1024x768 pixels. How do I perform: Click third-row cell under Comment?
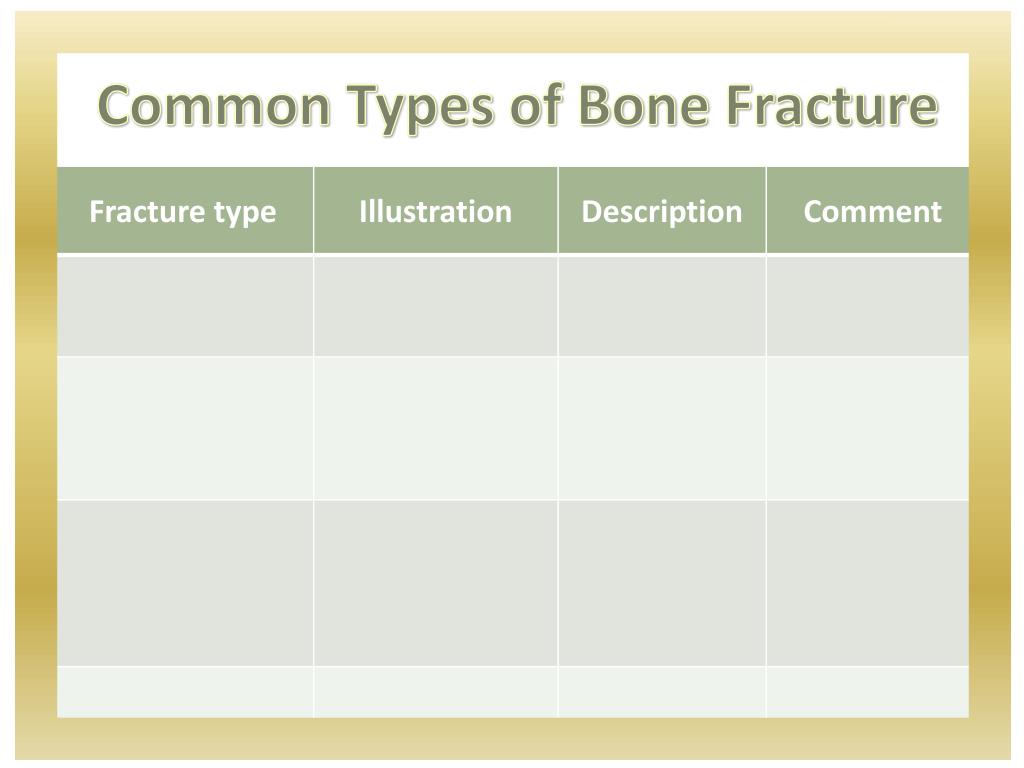pos(868,583)
